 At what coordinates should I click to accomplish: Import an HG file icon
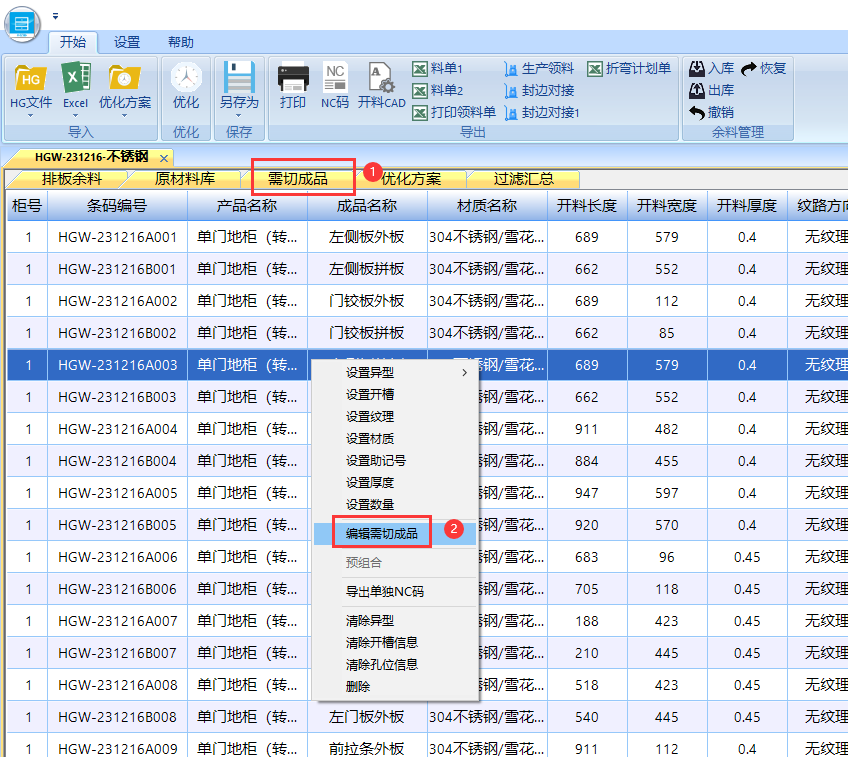coord(31,78)
